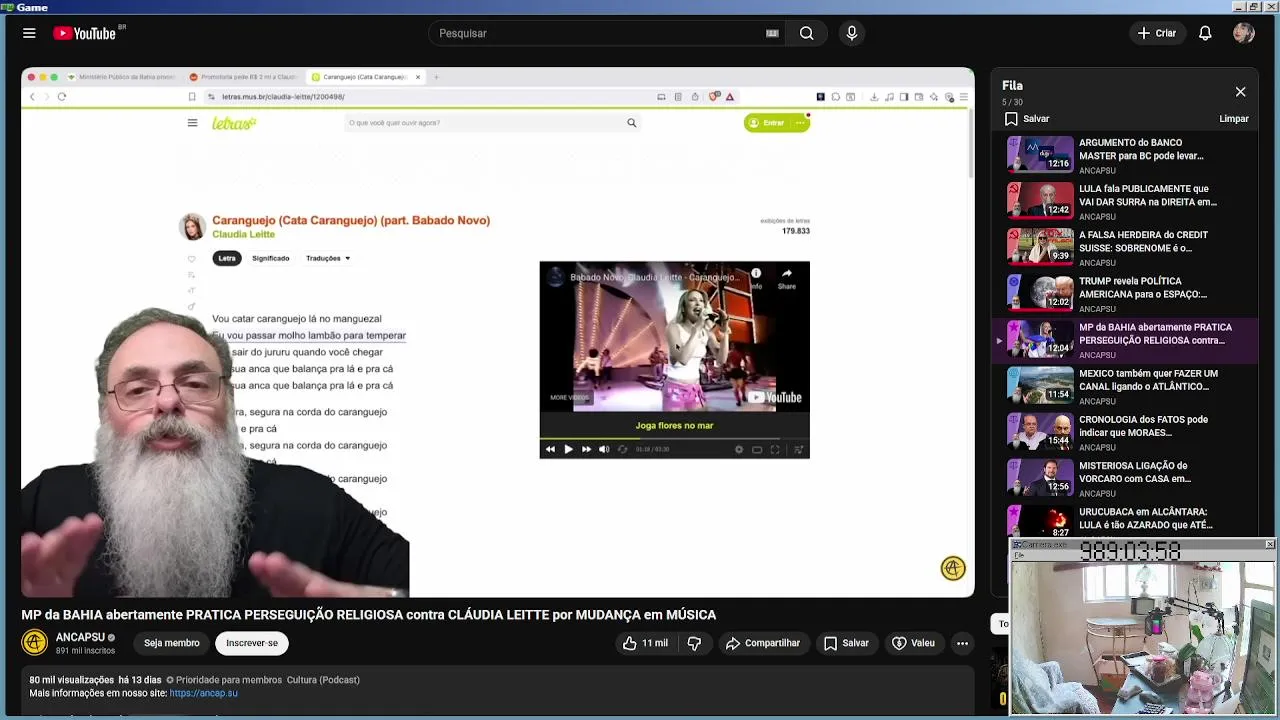Open the Criar create menu

pyautogui.click(x=1157, y=33)
